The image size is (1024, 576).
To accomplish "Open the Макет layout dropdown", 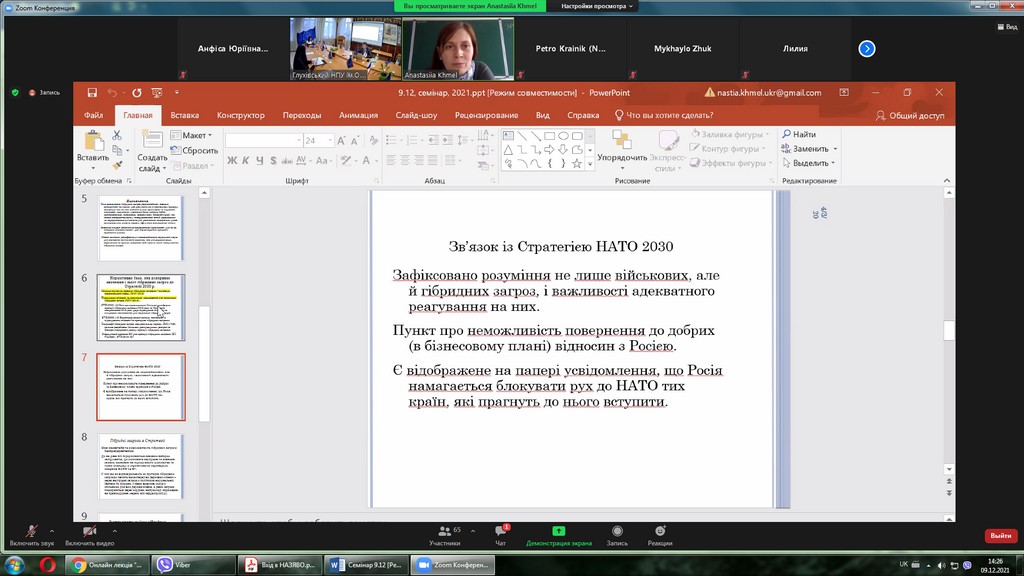I will pos(196,135).
